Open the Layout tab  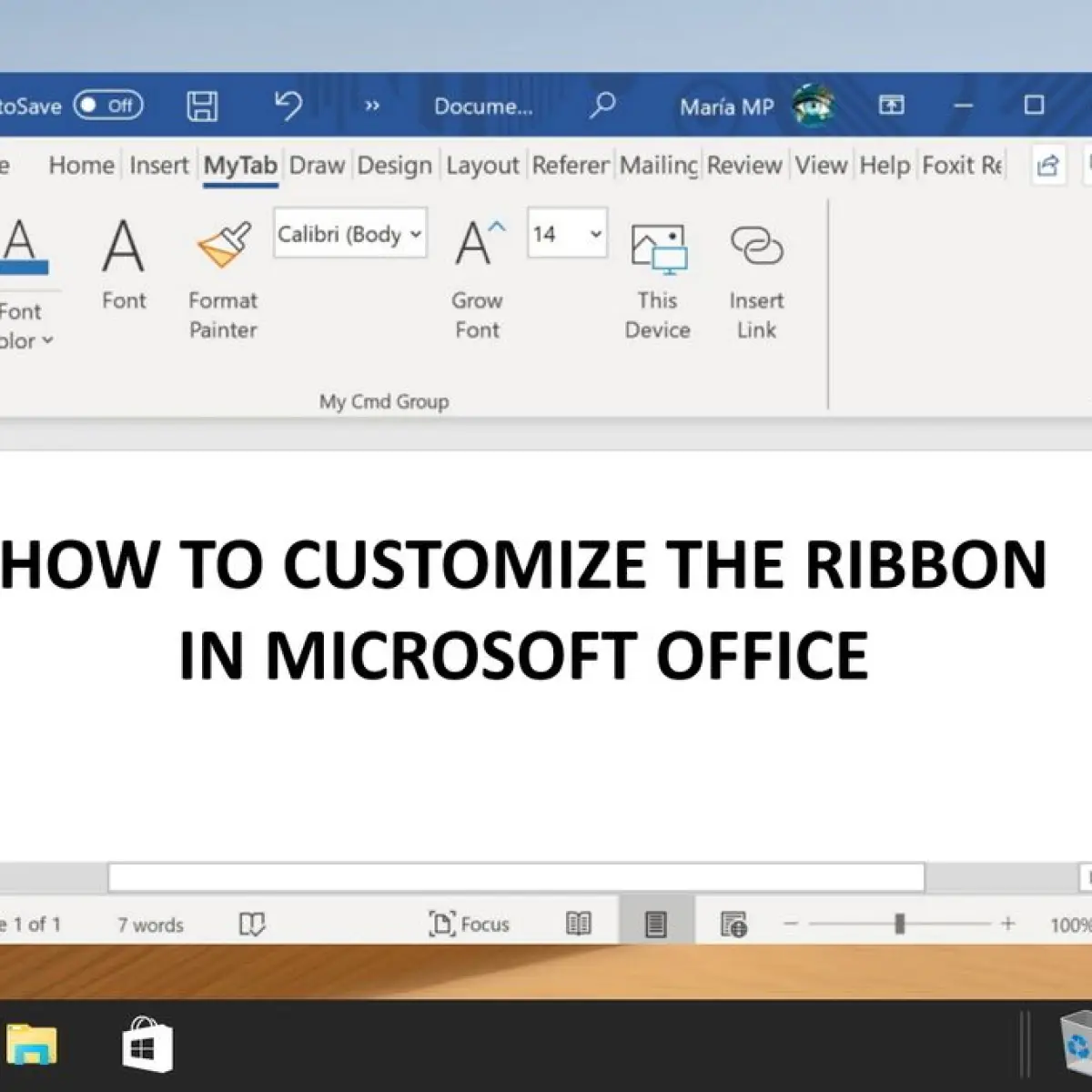[482, 165]
